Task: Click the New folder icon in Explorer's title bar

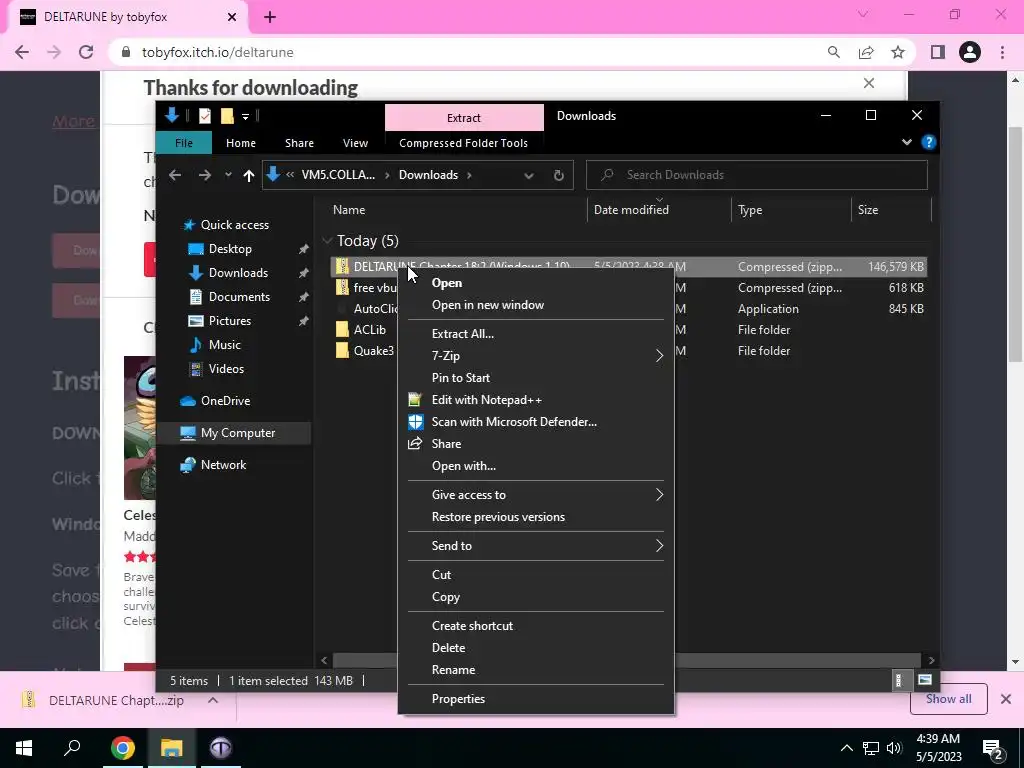Action: coord(227,116)
